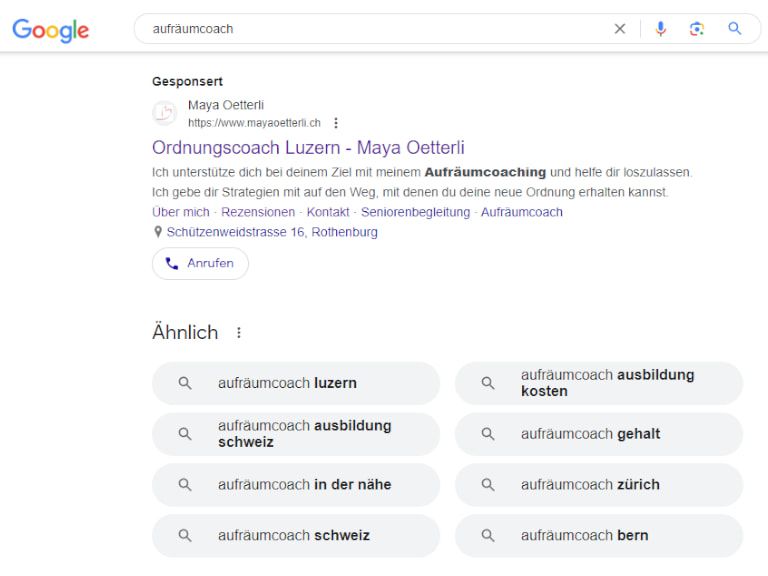Clear the search query with the X icon

click(620, 29)
